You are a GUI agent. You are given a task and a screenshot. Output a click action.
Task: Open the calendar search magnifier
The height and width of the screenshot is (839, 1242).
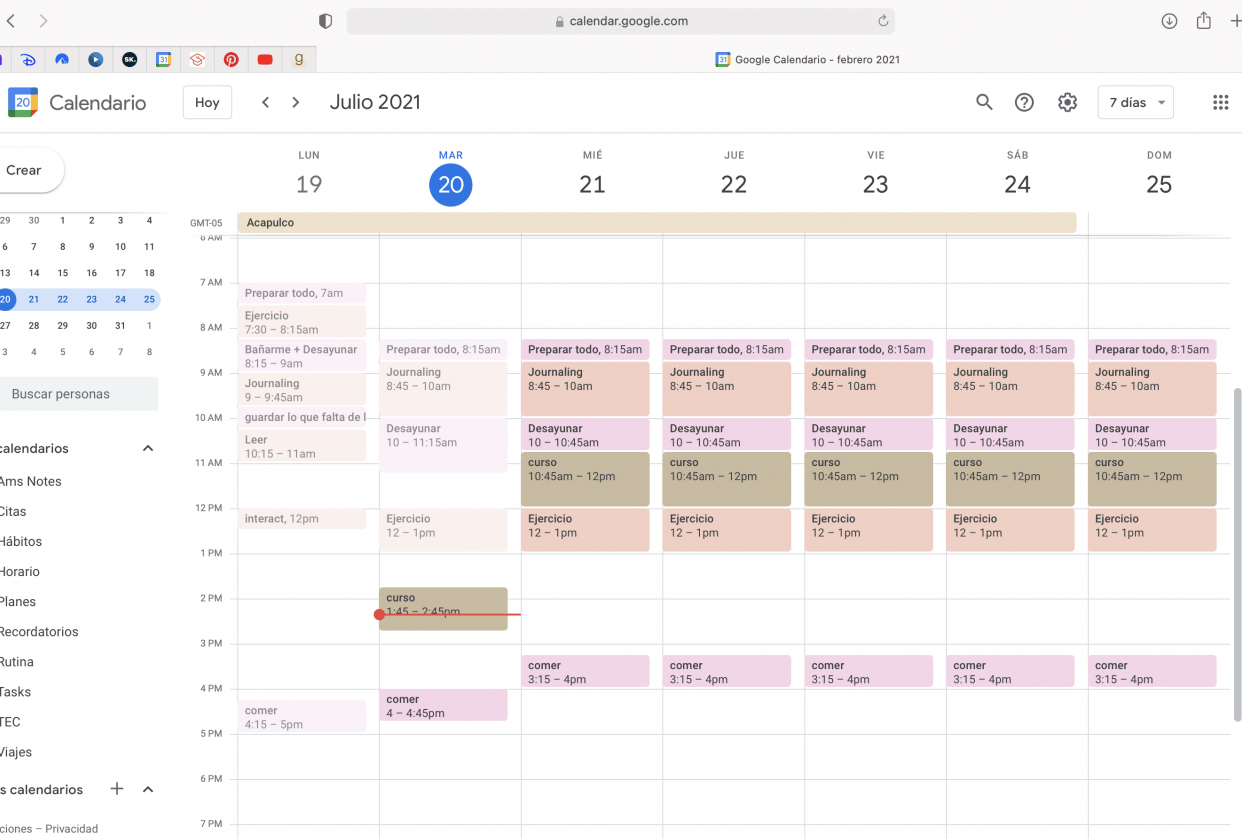[984, 102]
